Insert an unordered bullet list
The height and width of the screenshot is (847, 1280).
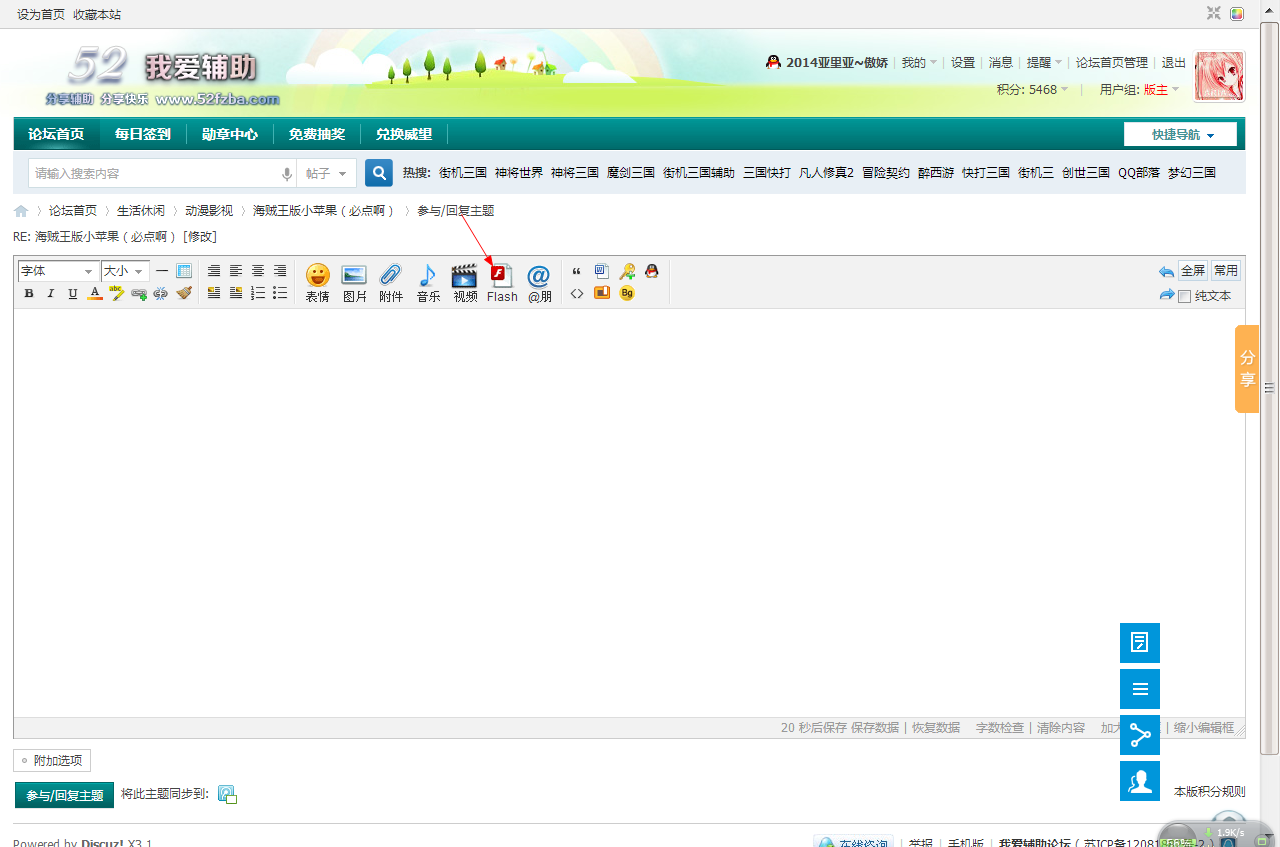(x=280, y=293)
